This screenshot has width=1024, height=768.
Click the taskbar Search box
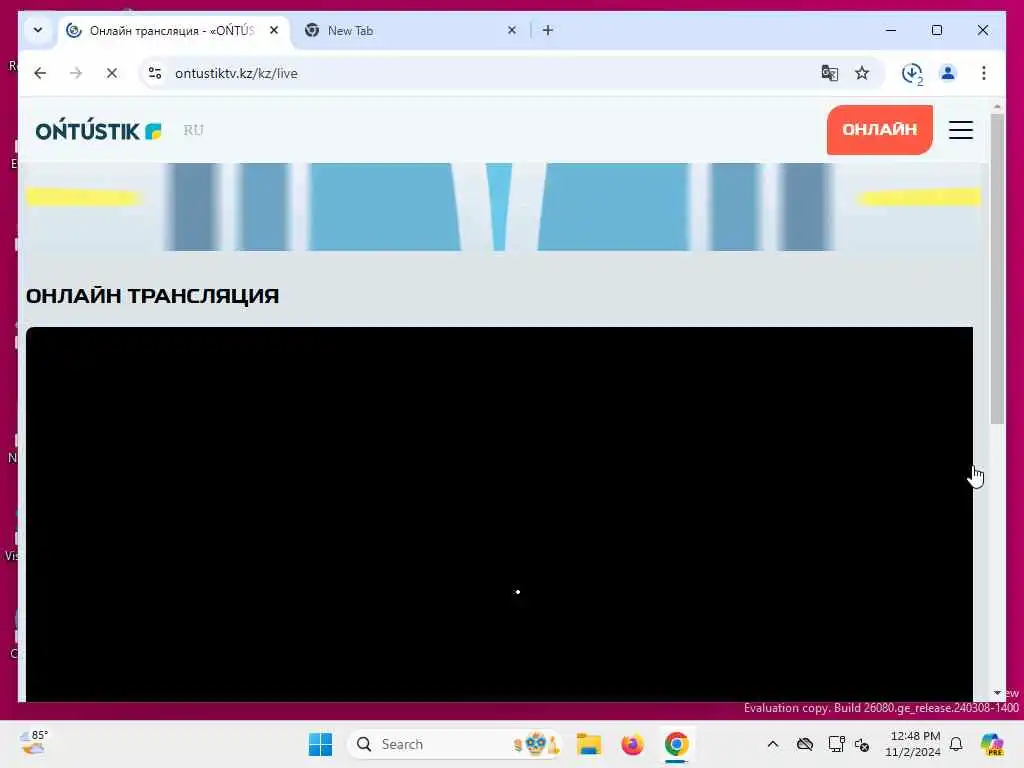[455, 744]
